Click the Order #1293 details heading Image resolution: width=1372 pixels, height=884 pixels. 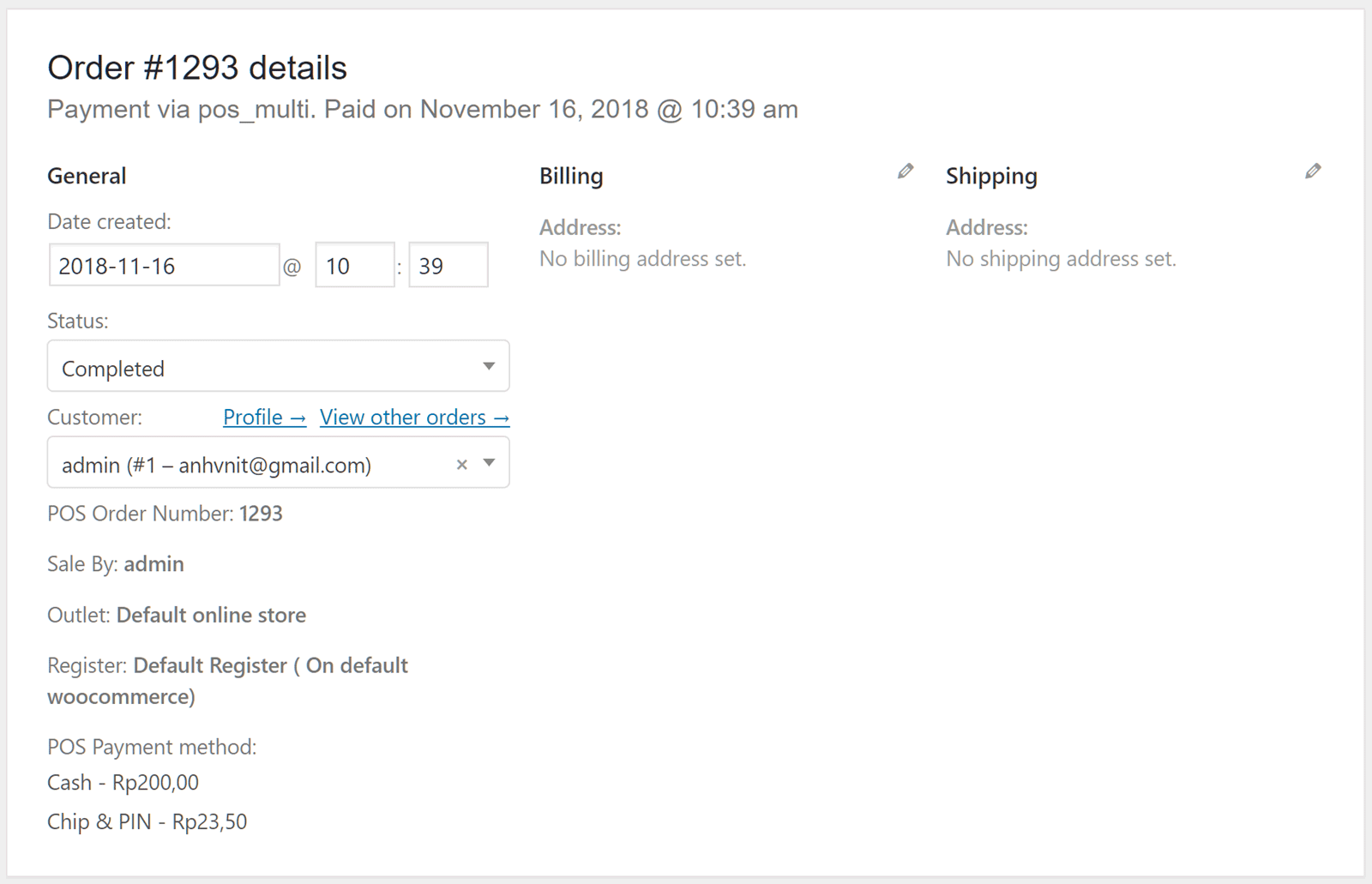click(197, 68)
